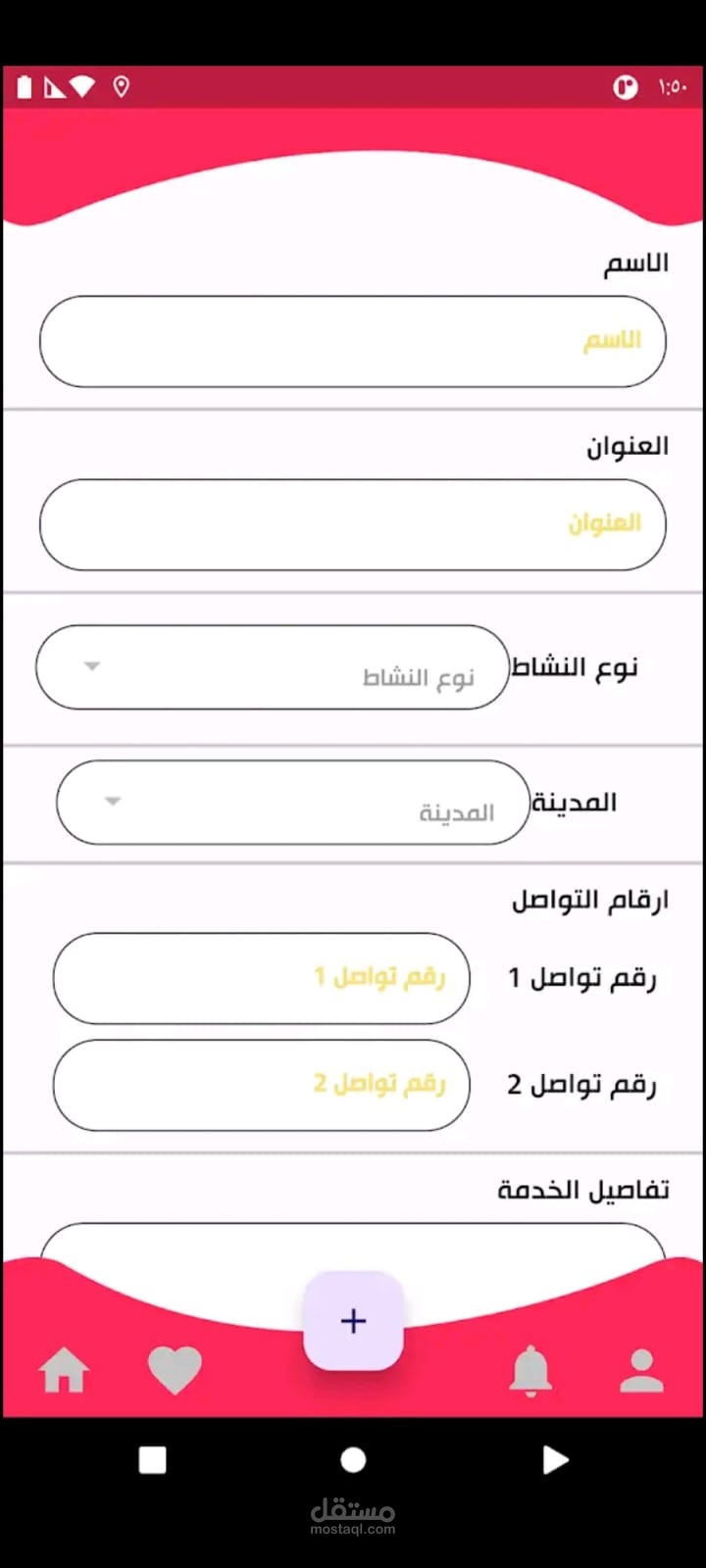706x1568 pixels.
Task: Open the home icon in bottom navigation
Action: click(x=64, y=1369)
